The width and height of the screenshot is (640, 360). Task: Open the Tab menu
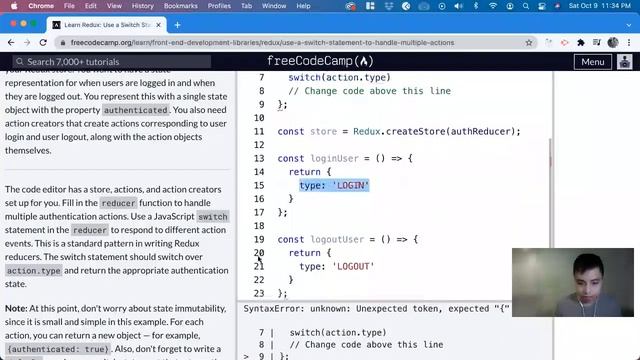tap(246, 6)
